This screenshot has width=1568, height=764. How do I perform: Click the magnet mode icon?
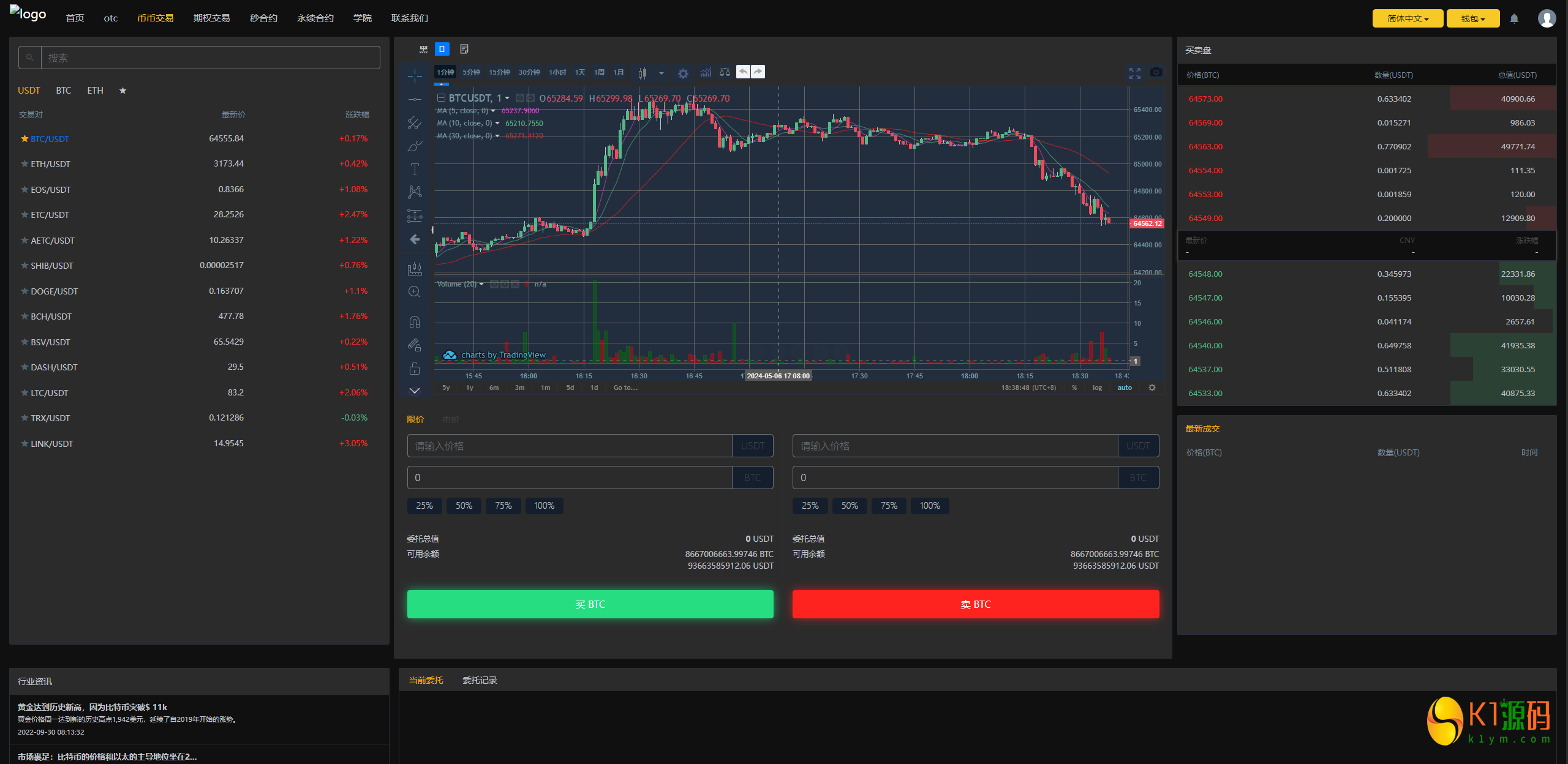(415, 321)
